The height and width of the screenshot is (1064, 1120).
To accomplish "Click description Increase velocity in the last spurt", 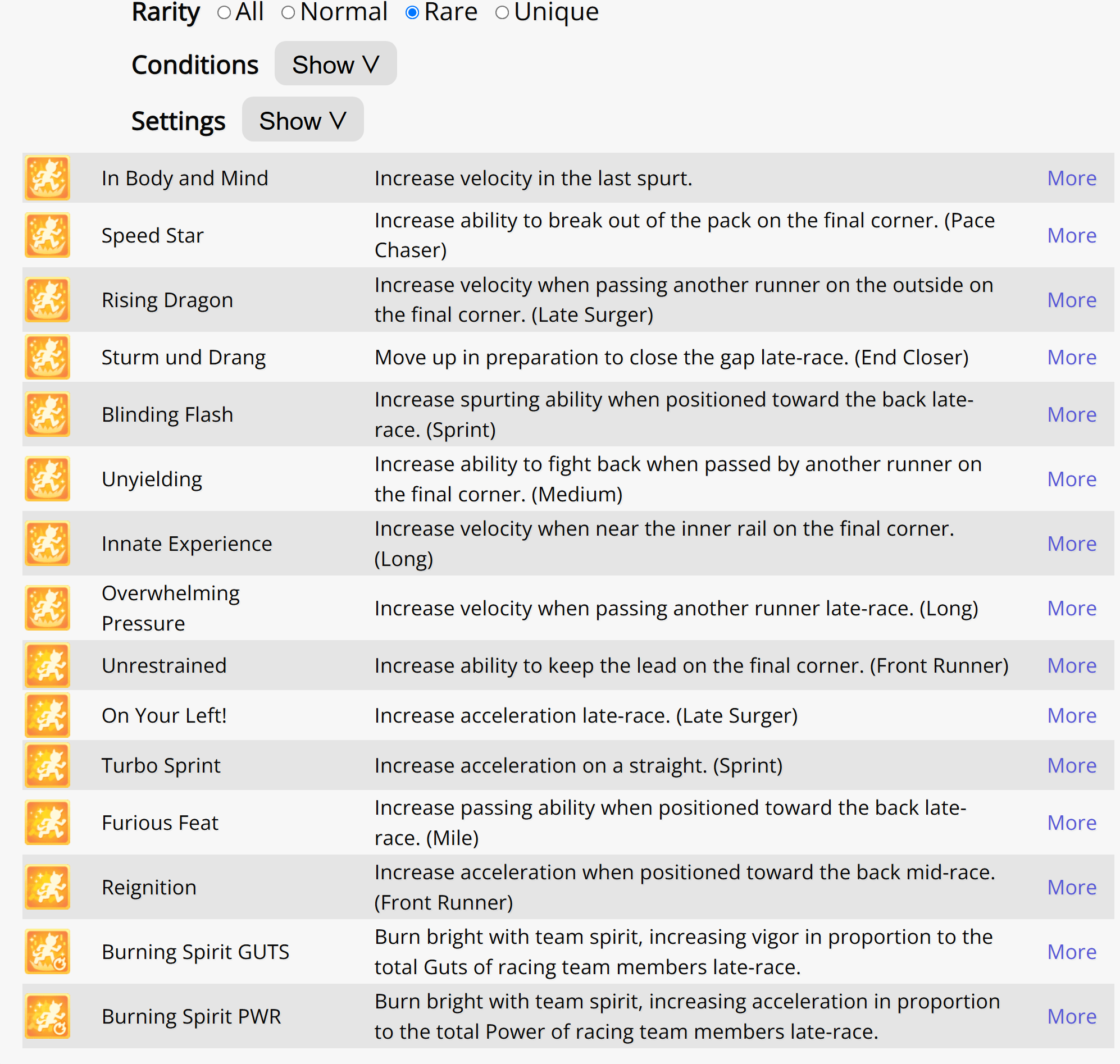I will point(534,179).
